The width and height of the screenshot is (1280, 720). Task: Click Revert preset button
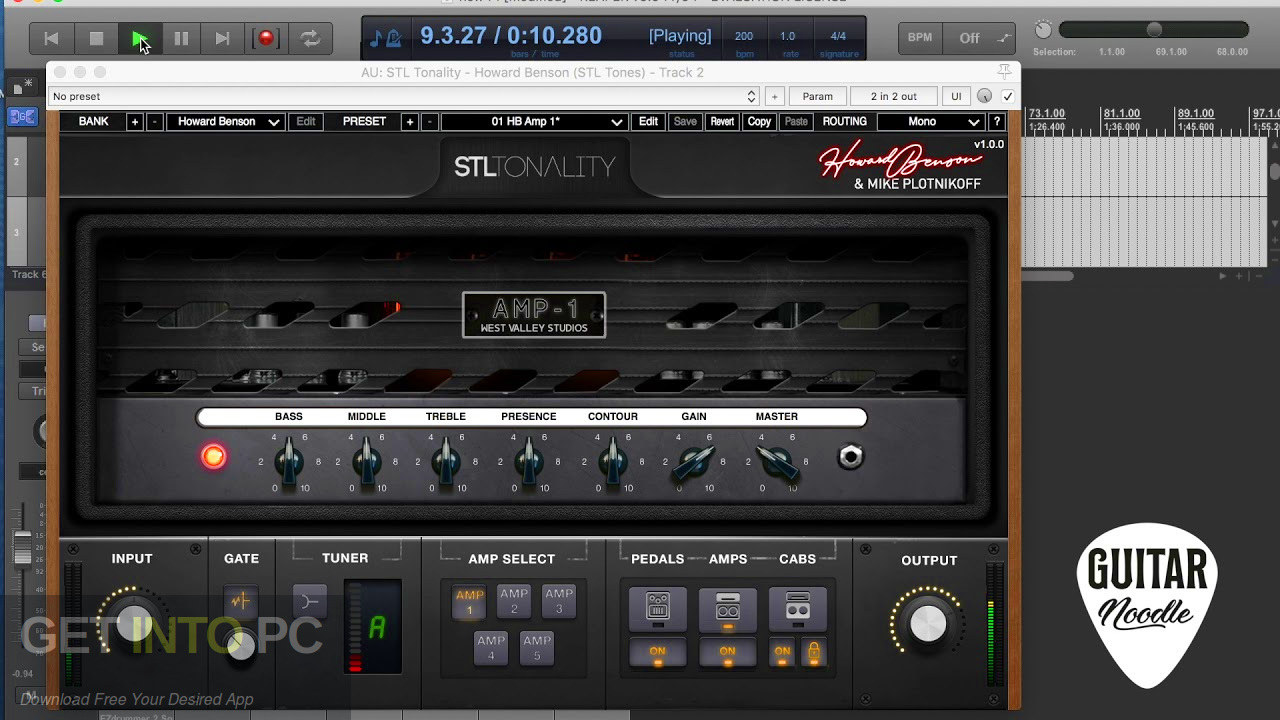pyautogui.click(x=722, y=122)
